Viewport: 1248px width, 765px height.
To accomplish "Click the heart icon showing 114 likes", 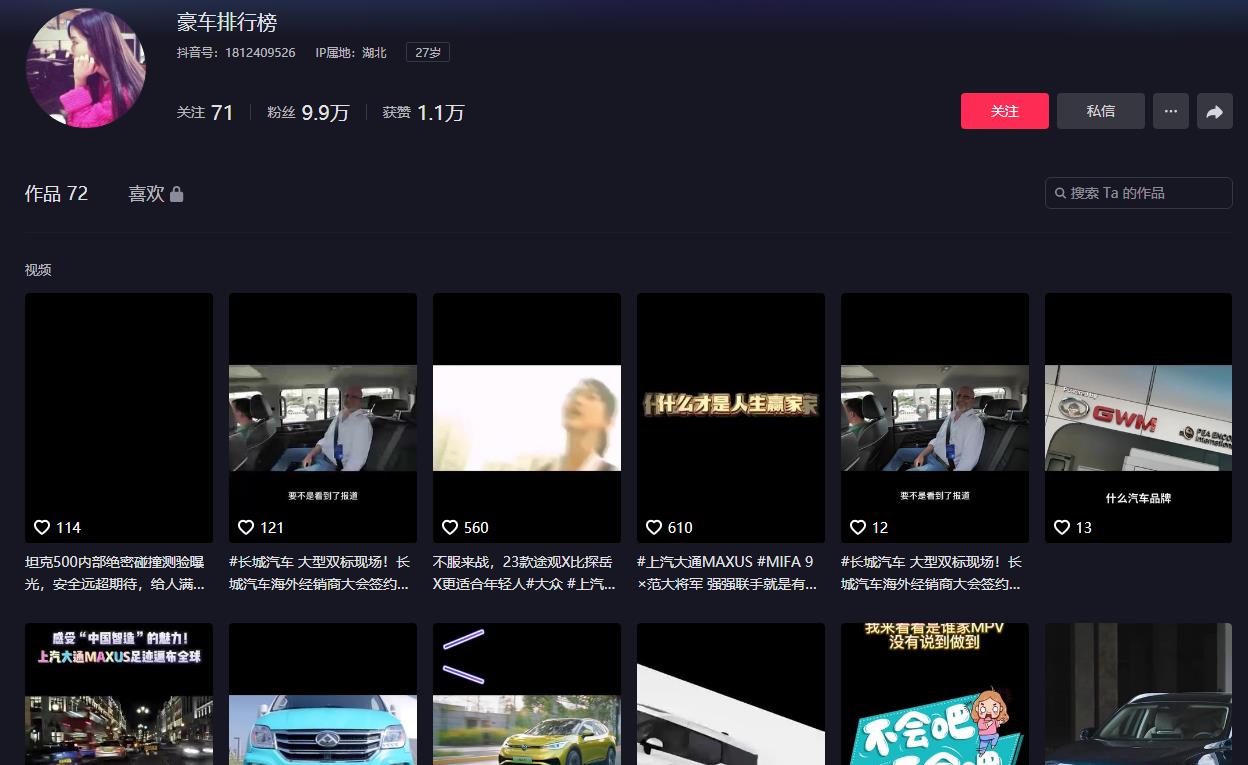I will (x=42, y=527).
